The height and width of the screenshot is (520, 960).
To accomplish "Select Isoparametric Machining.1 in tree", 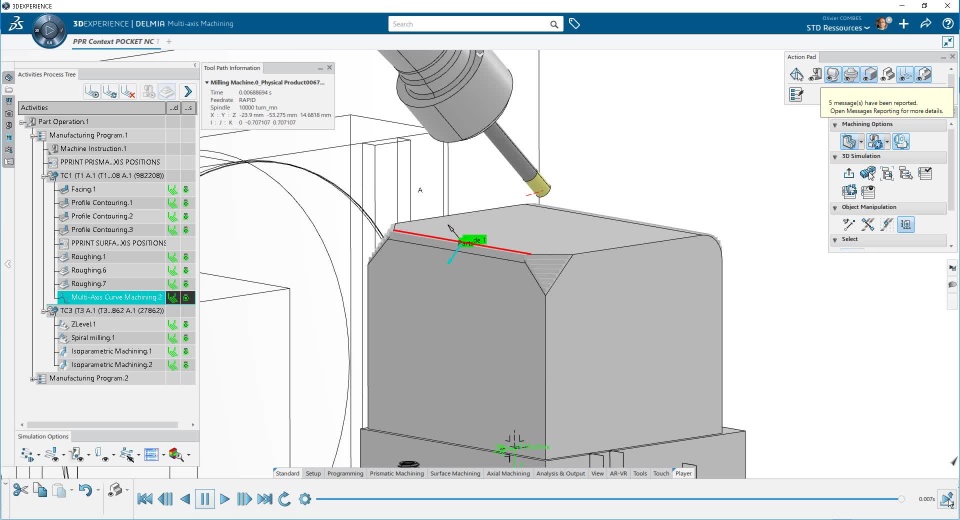I will (x=111, y=352).
